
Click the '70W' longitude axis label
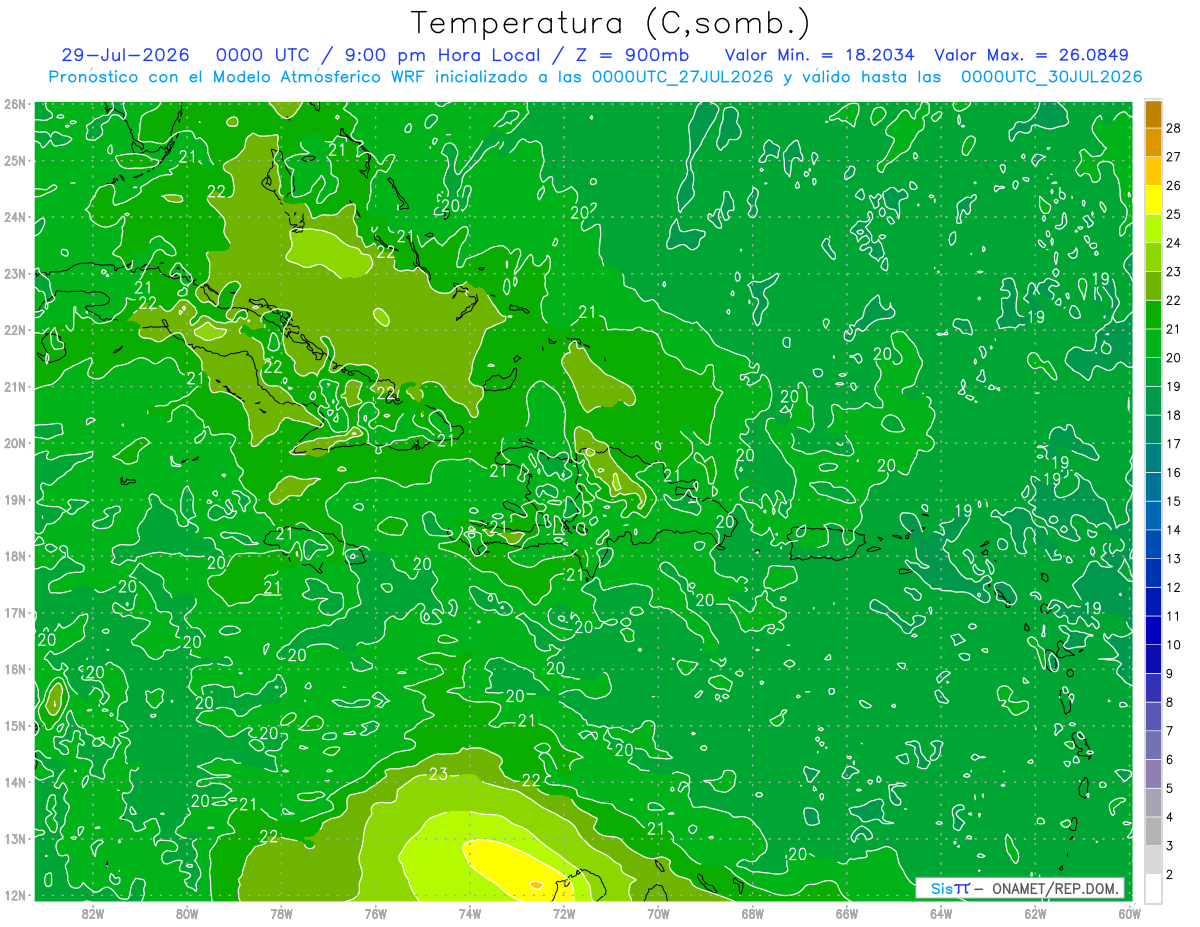[658, 913]
